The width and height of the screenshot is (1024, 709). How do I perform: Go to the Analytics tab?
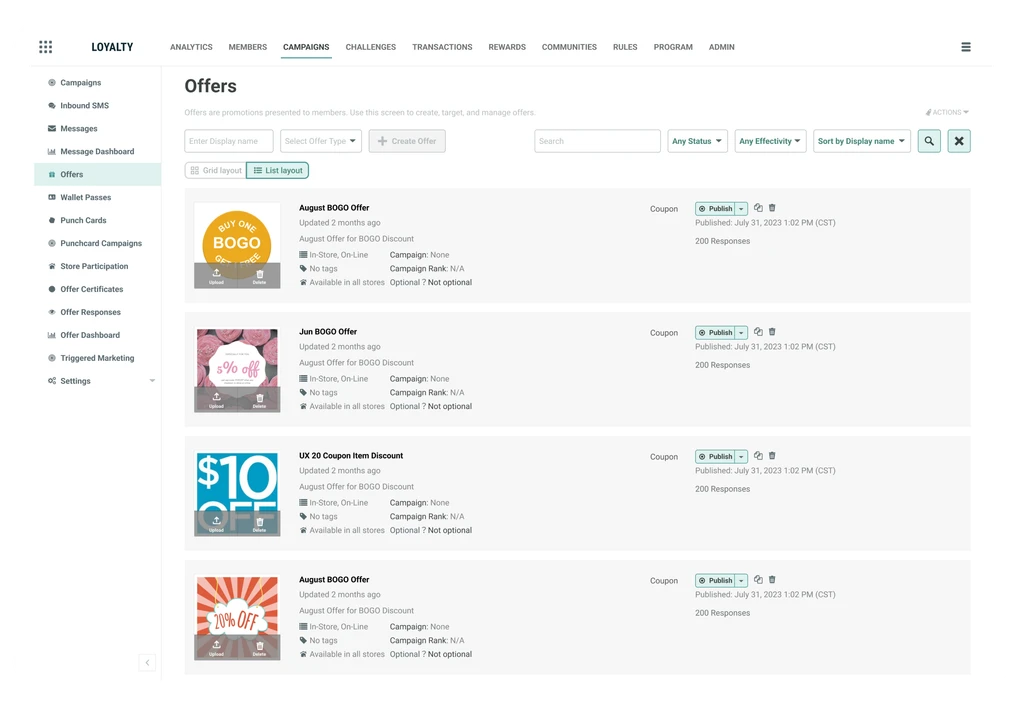coord(191,47)
